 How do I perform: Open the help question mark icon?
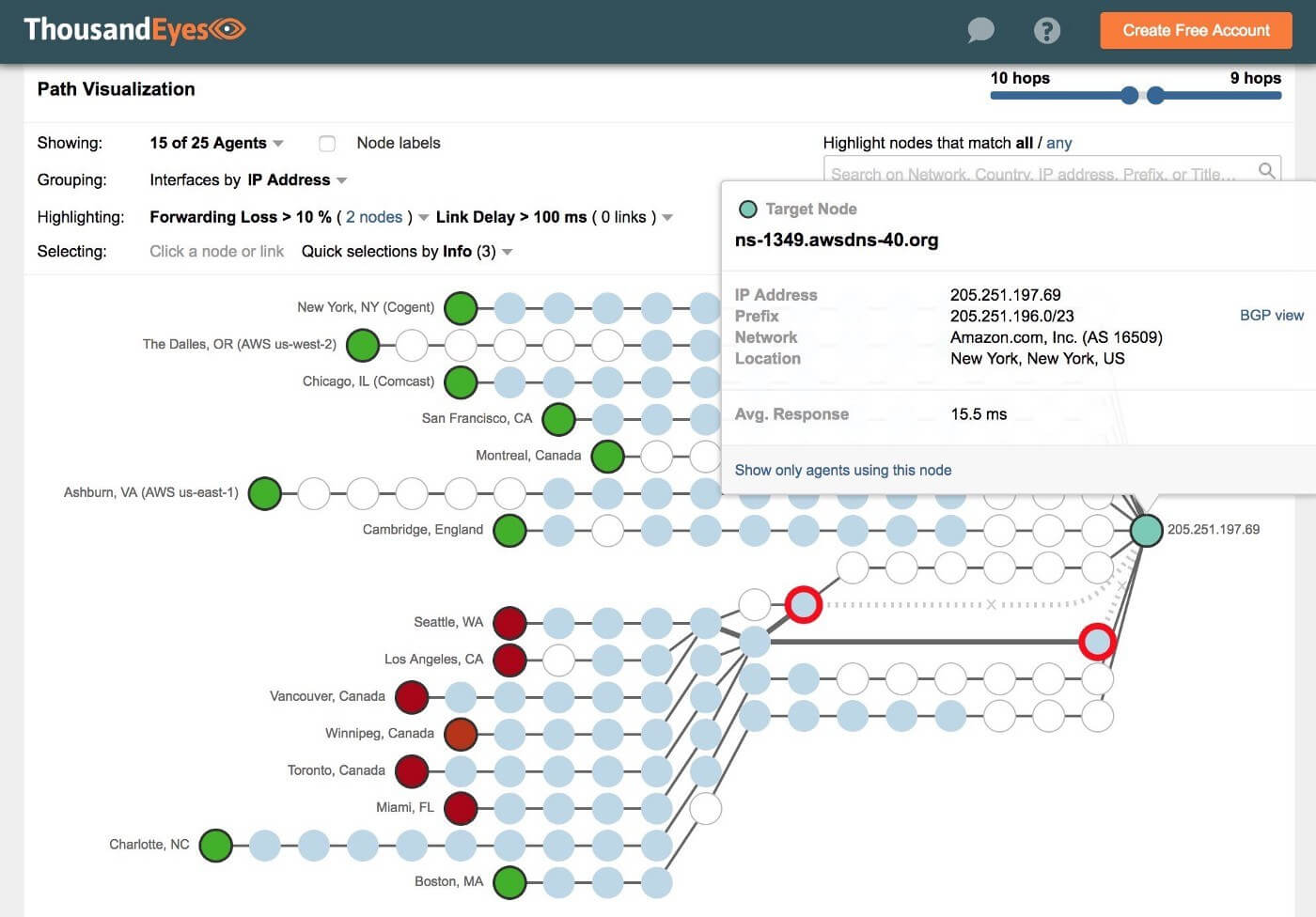tap(1046, 30)
